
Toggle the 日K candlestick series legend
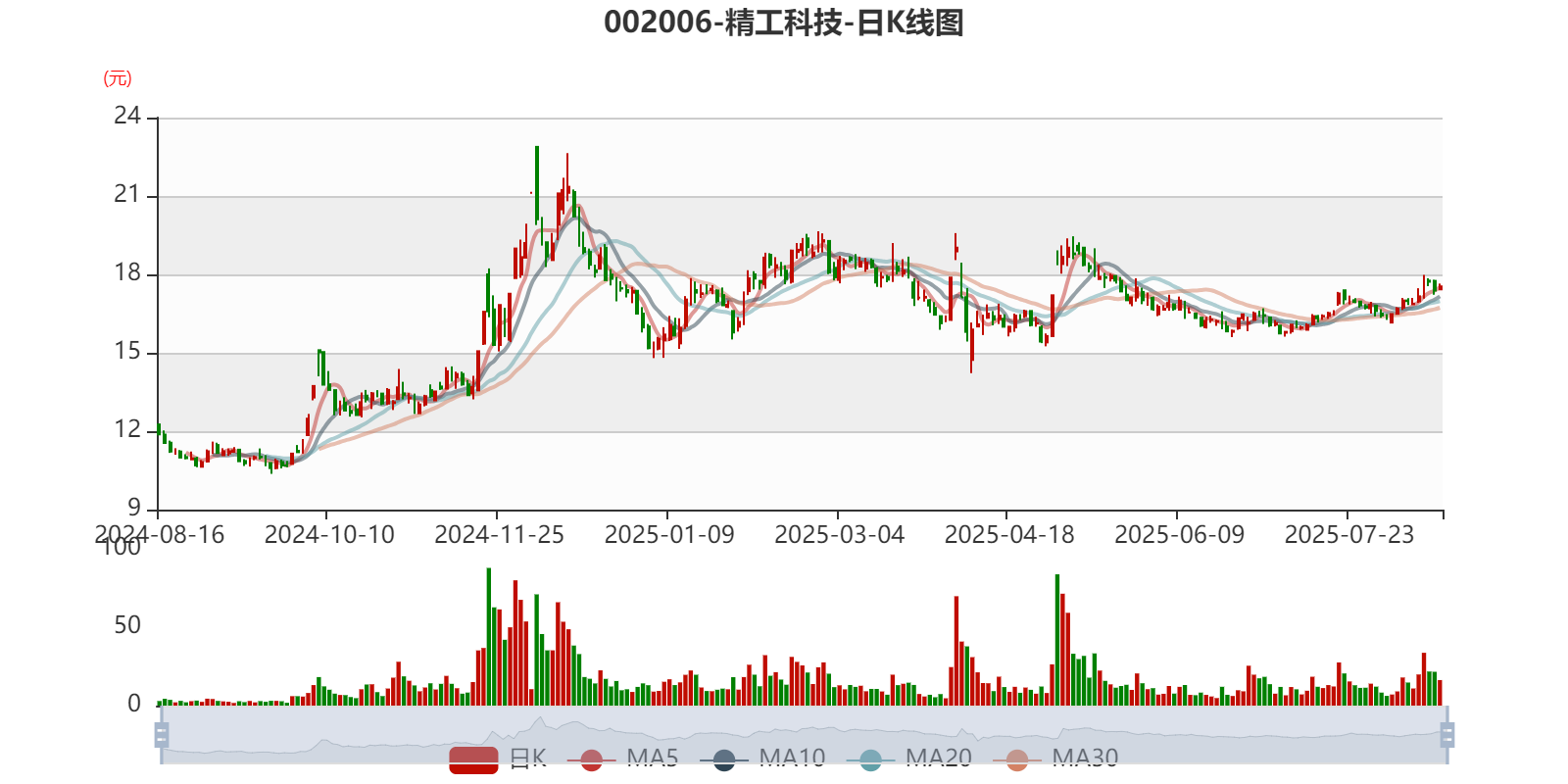coord(498,759)
